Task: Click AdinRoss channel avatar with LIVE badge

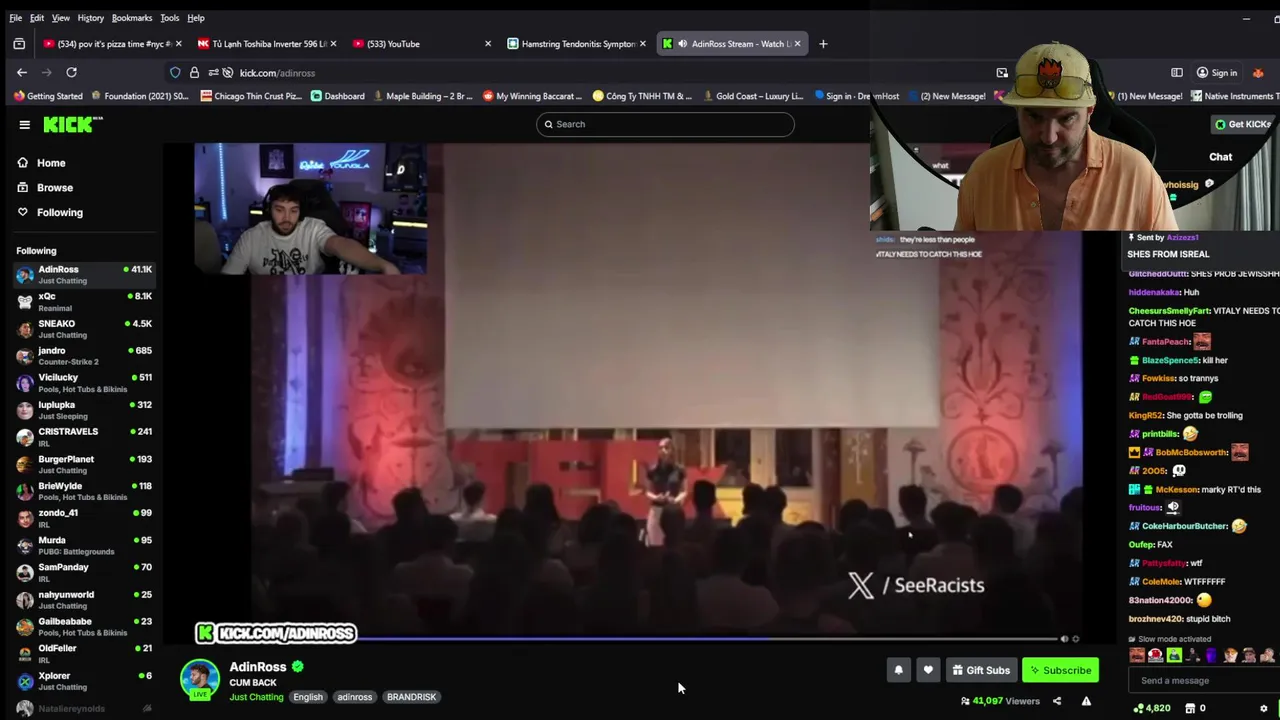Action: pos(199,679)
